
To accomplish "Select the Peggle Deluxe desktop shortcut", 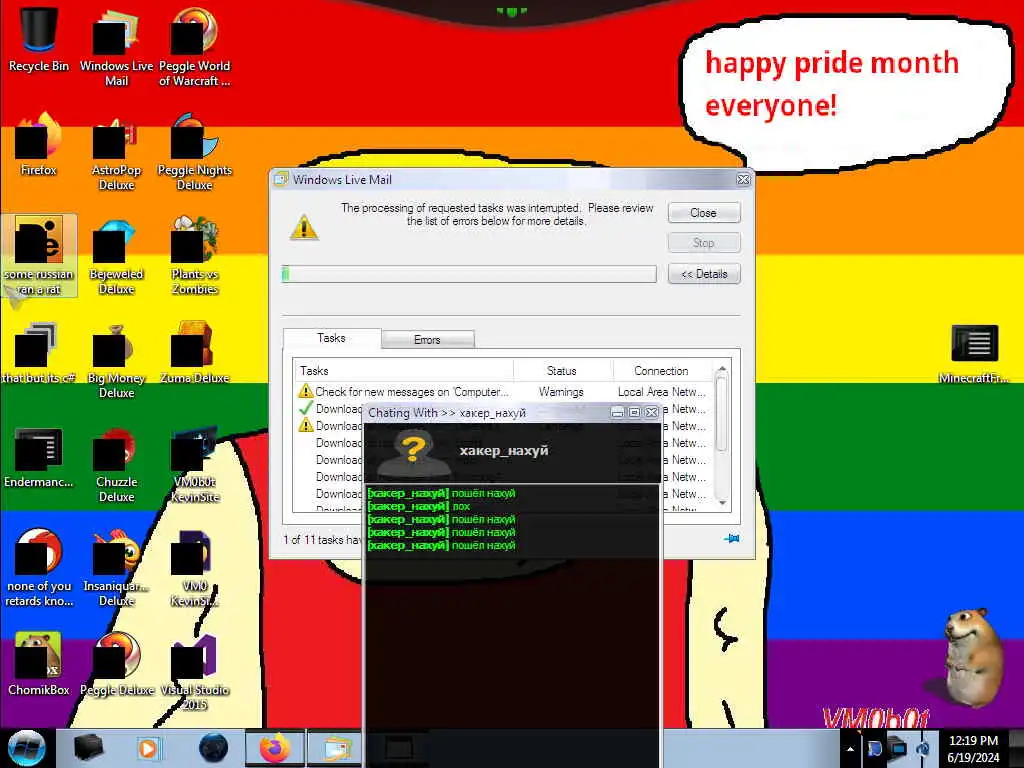I will (x=116, y=663).
